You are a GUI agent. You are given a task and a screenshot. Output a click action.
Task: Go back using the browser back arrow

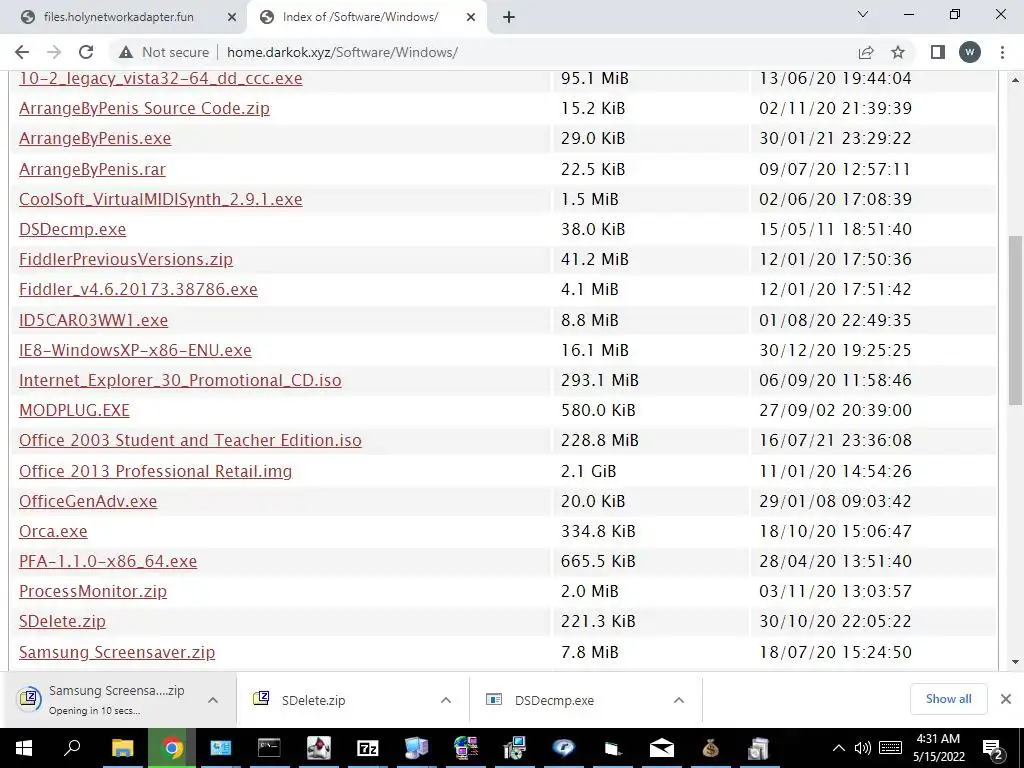pyautogui.click(x=22, y=52)
